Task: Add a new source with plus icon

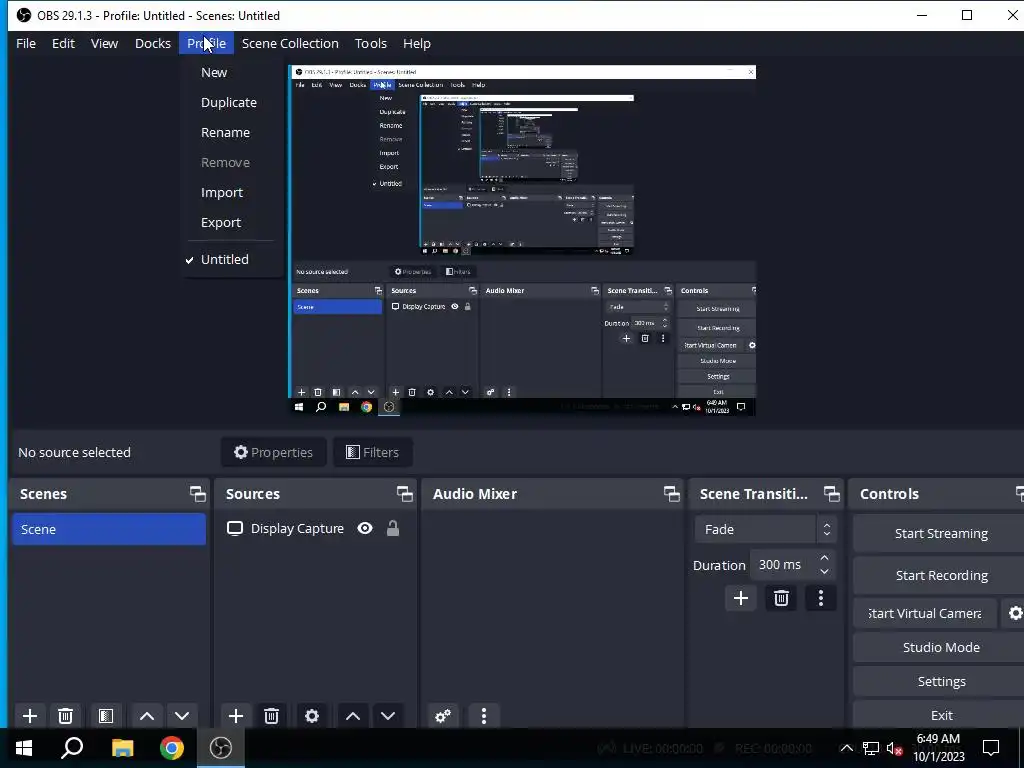Action: tap(236, 716)
